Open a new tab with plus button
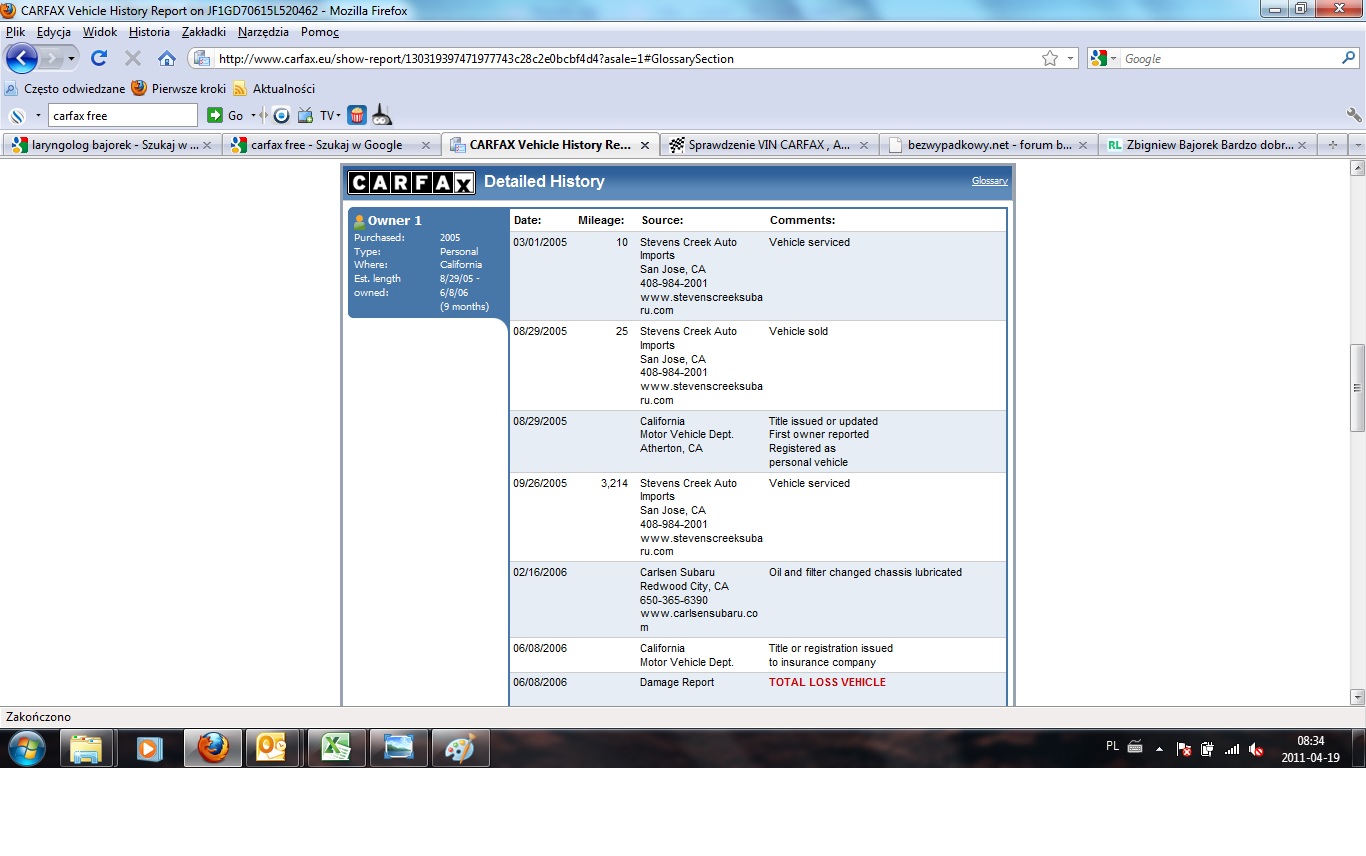Screen dimensions: 1366x856 [1332, 145]
